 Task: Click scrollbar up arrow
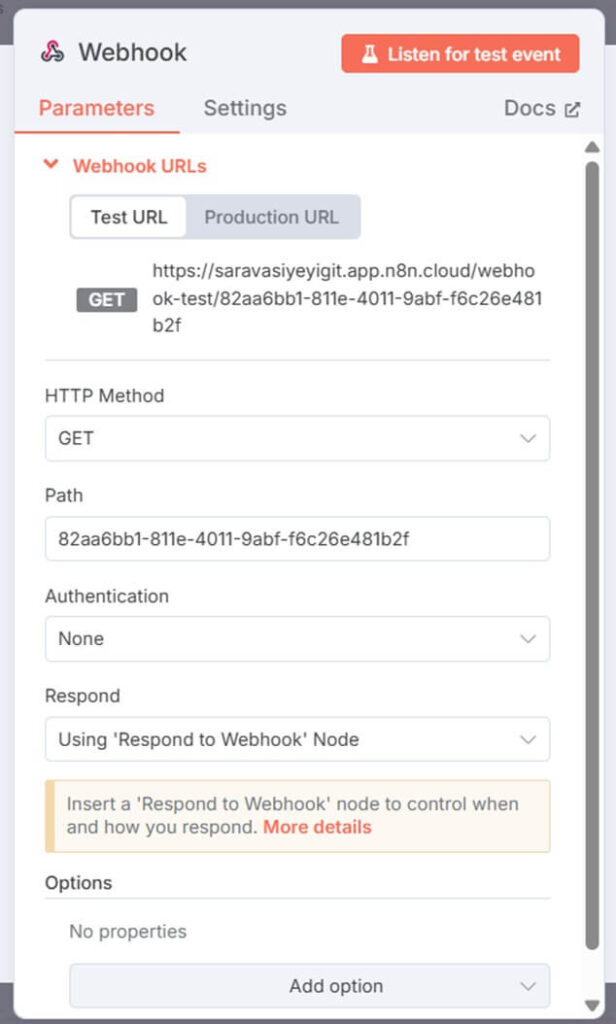point(592,148)
